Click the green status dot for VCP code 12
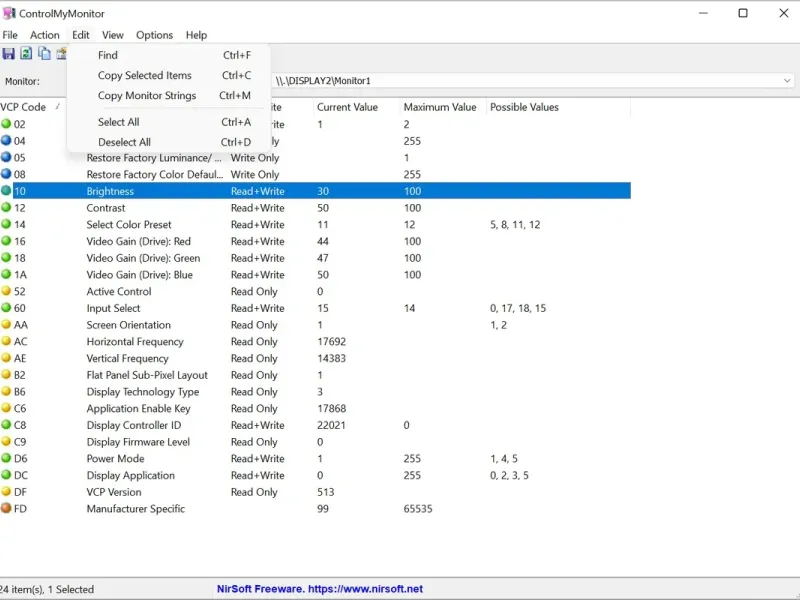 pyautogui.click(x=6, y=208)
